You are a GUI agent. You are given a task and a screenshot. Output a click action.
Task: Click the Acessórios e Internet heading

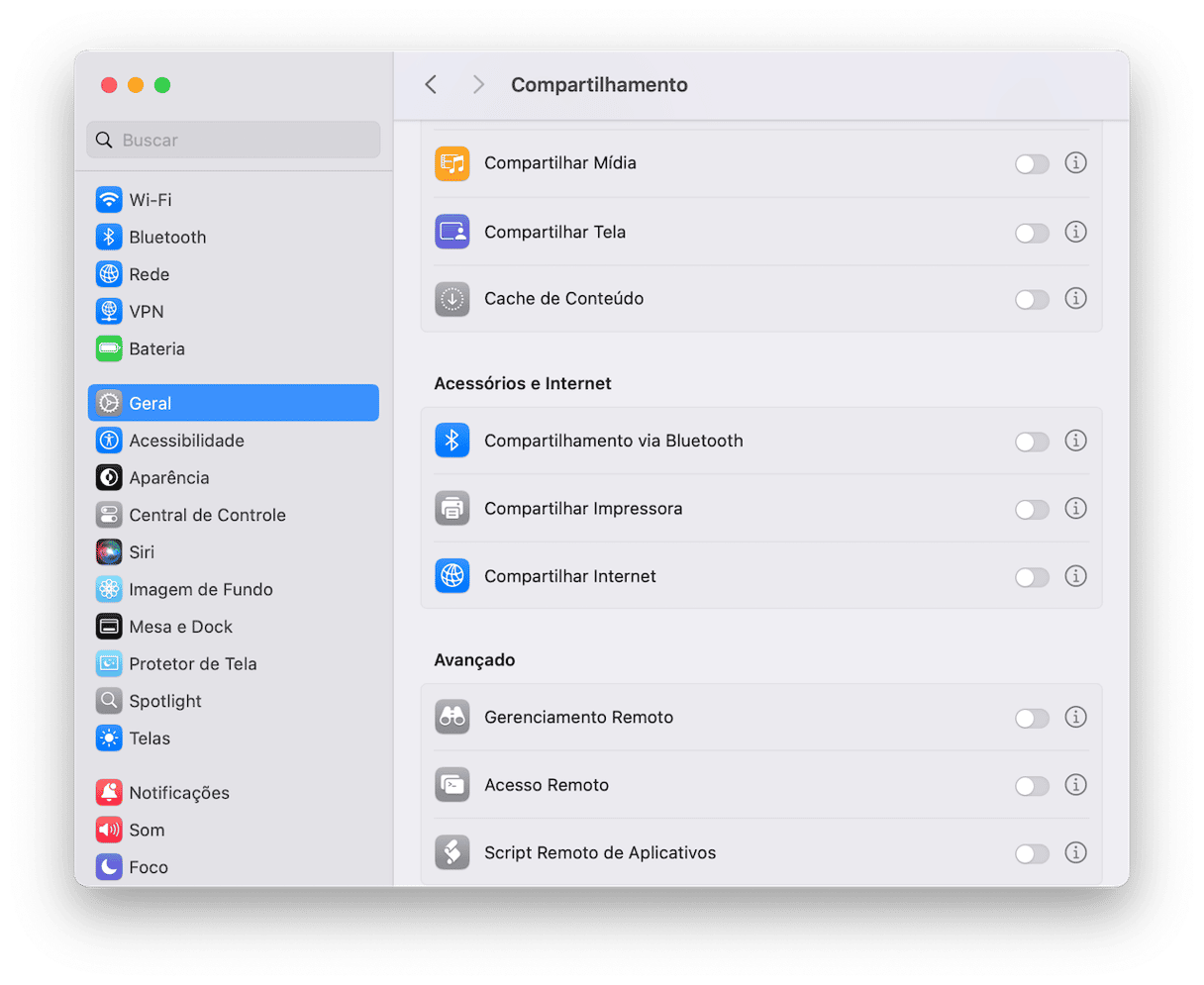point(523,383)
